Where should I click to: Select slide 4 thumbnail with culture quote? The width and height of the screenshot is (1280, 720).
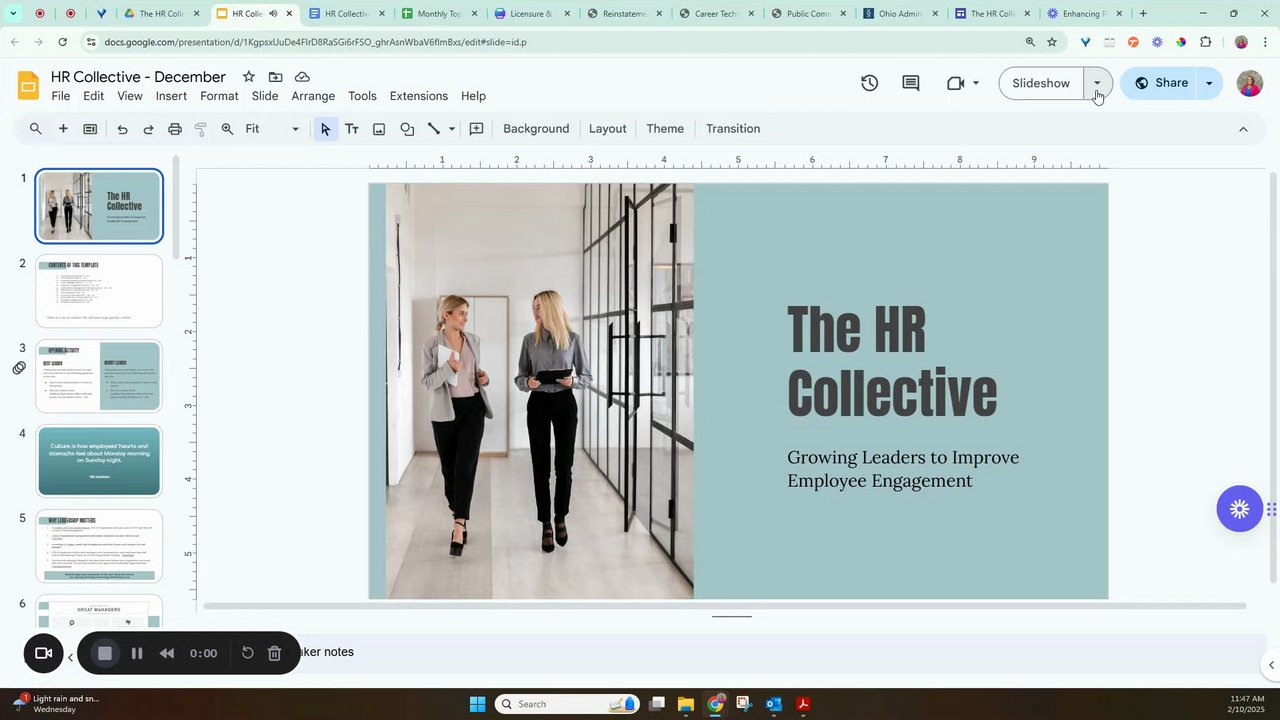point(99,461)
